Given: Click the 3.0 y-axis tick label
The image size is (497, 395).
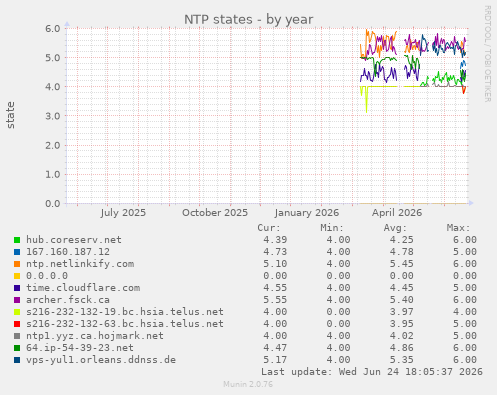Looking at the screenshot, I should [x=53, y=116].
